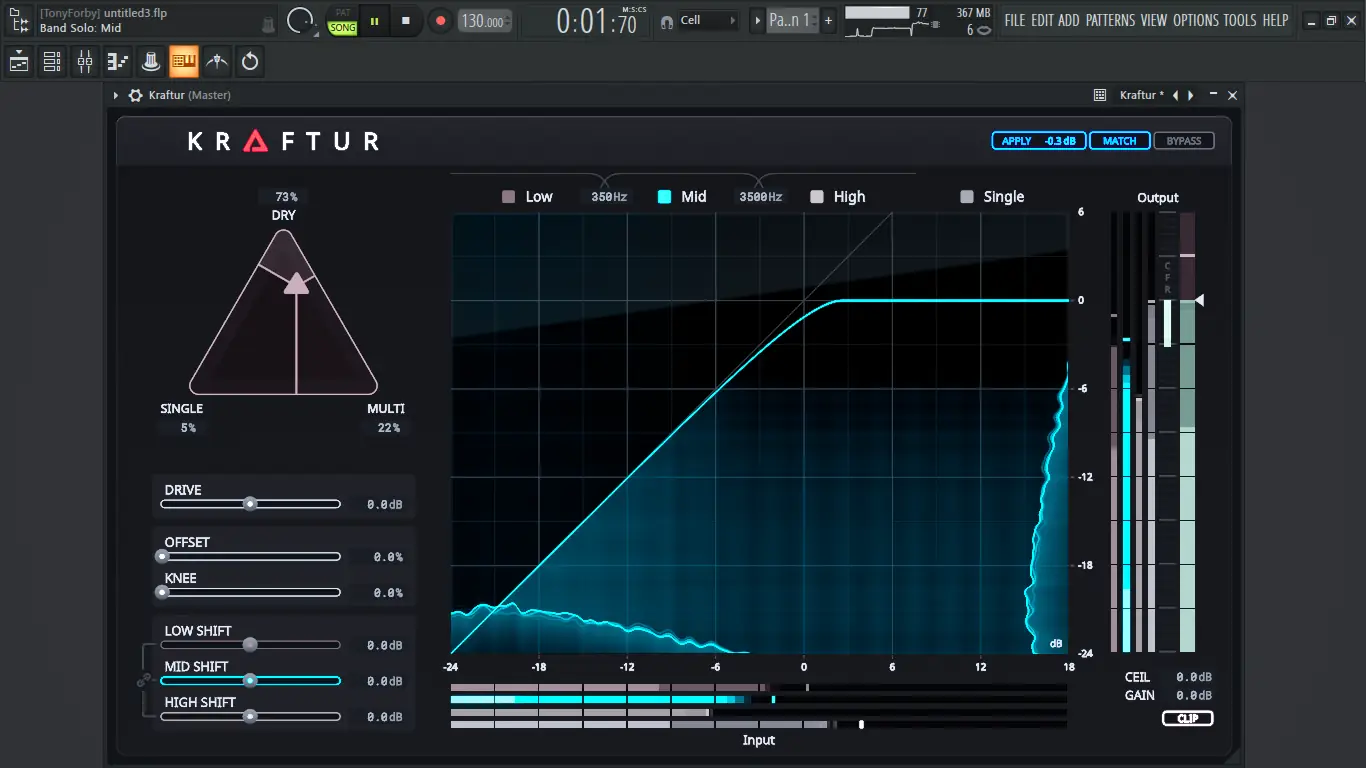Toggle the Low band solo
Image resolution: width=1366 pixels, height=768 pixels.
pos(508,197)
